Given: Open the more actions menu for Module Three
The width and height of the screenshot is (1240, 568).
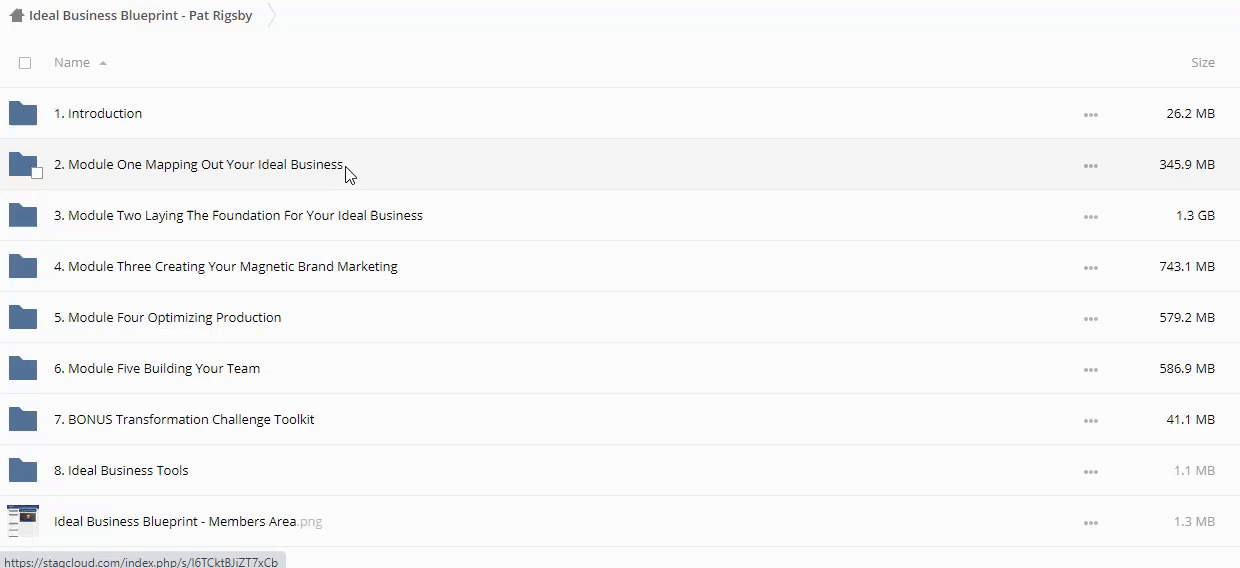Looking at the screenshot, I should [x=1090, y=268].
